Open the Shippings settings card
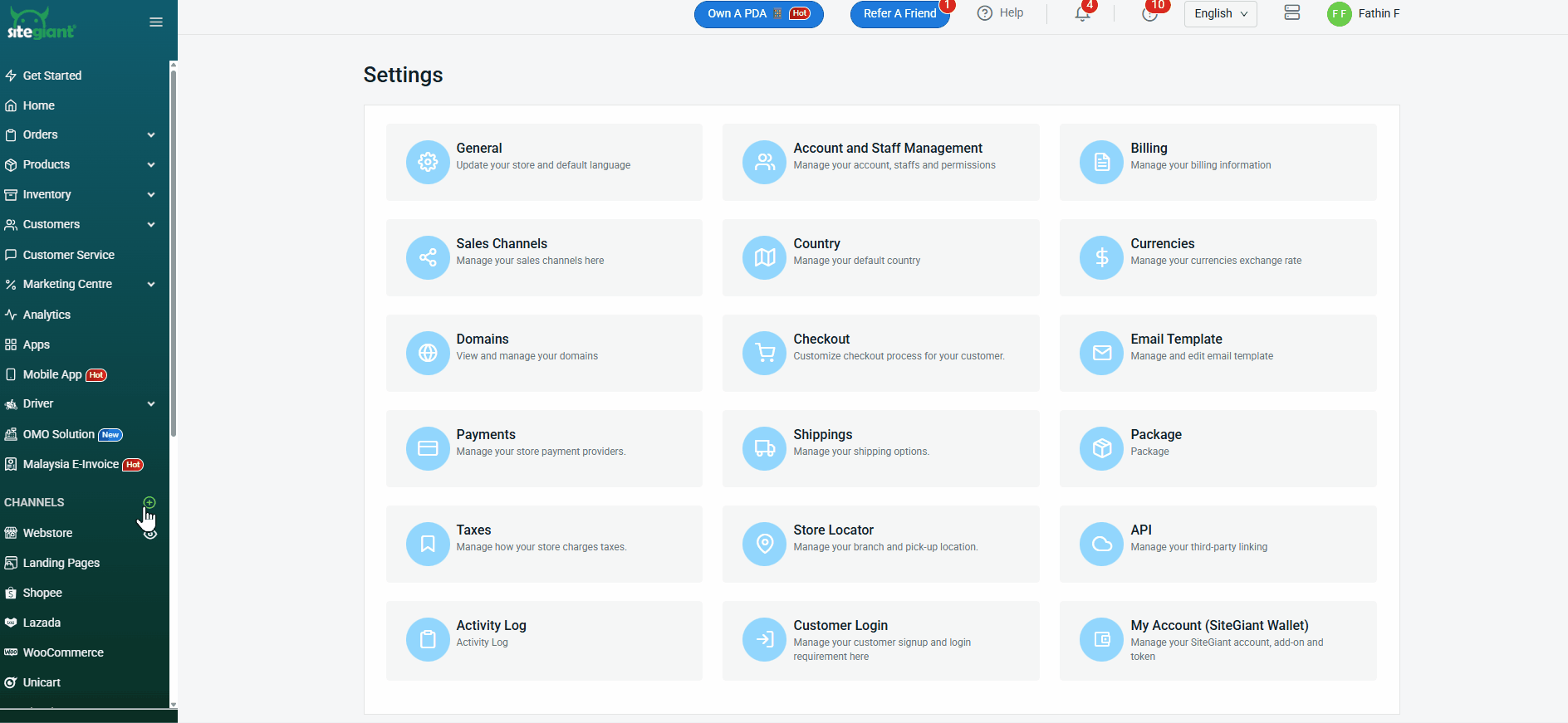1568x723 pixels. click(x=880, y=448)
